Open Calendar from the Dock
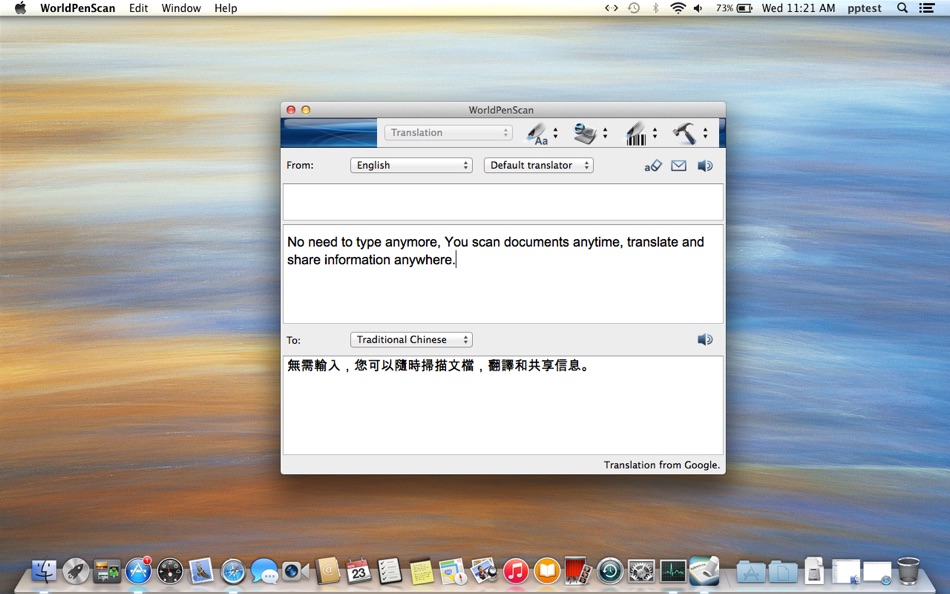The image size is (950, 594). (358, 571)
